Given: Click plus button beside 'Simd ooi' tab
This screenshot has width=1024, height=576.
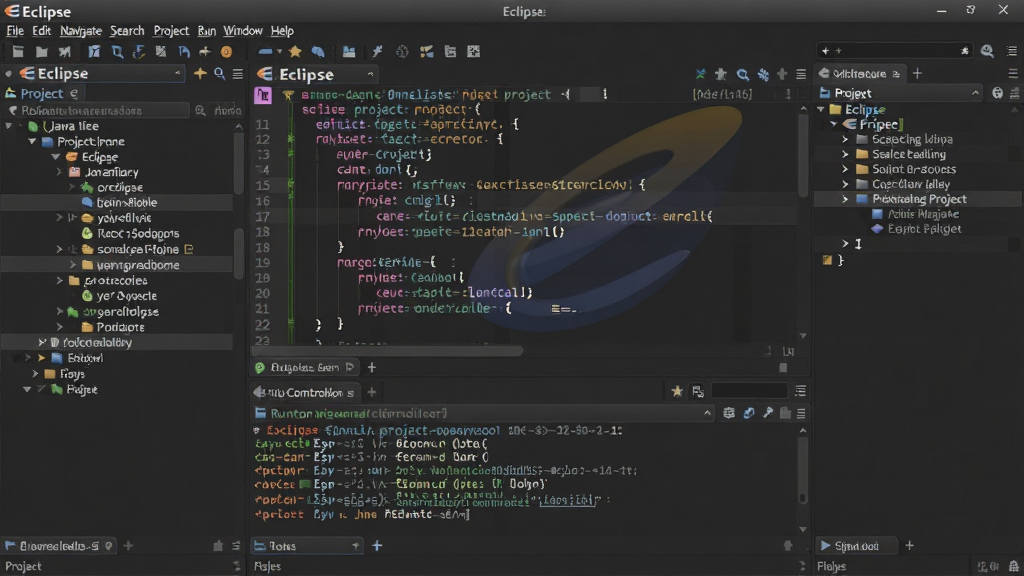Looking at the screenshot, I should [x=909, y=545].
